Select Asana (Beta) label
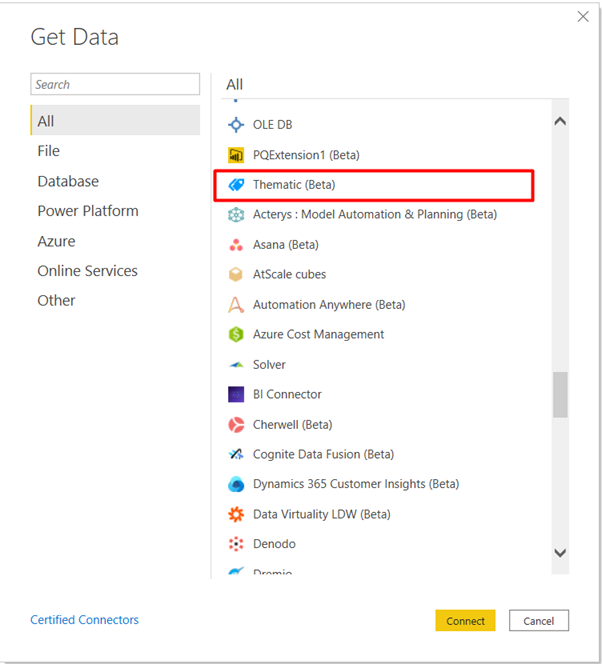Screen dimensions: 602x664 (286, 245)
